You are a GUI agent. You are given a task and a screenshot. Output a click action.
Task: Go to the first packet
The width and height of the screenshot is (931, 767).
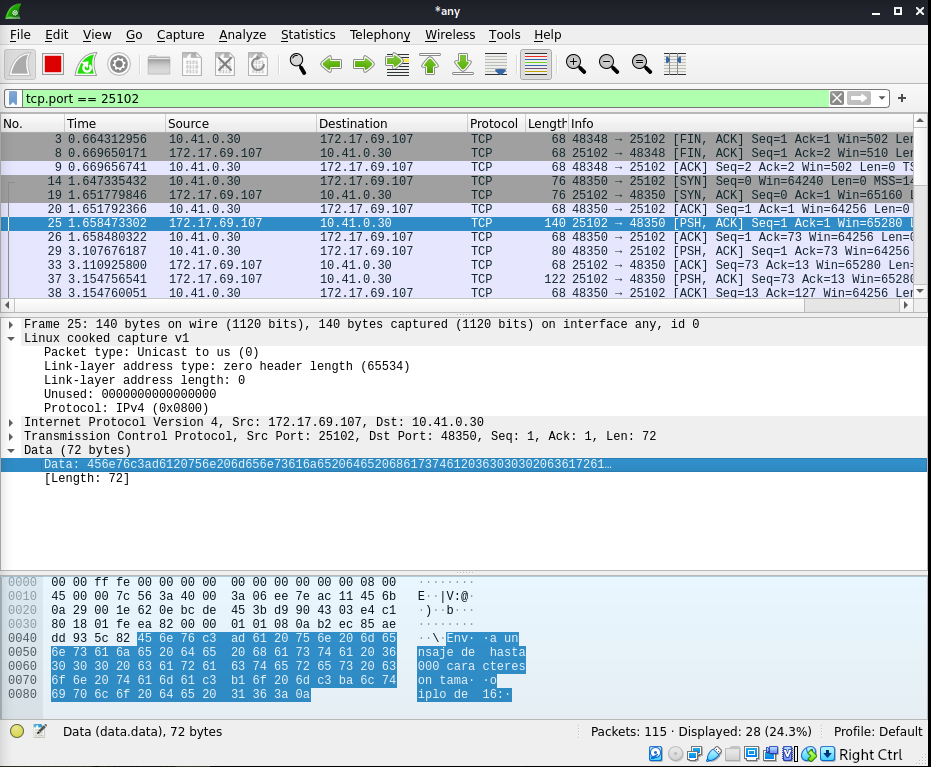coord(430,64)
